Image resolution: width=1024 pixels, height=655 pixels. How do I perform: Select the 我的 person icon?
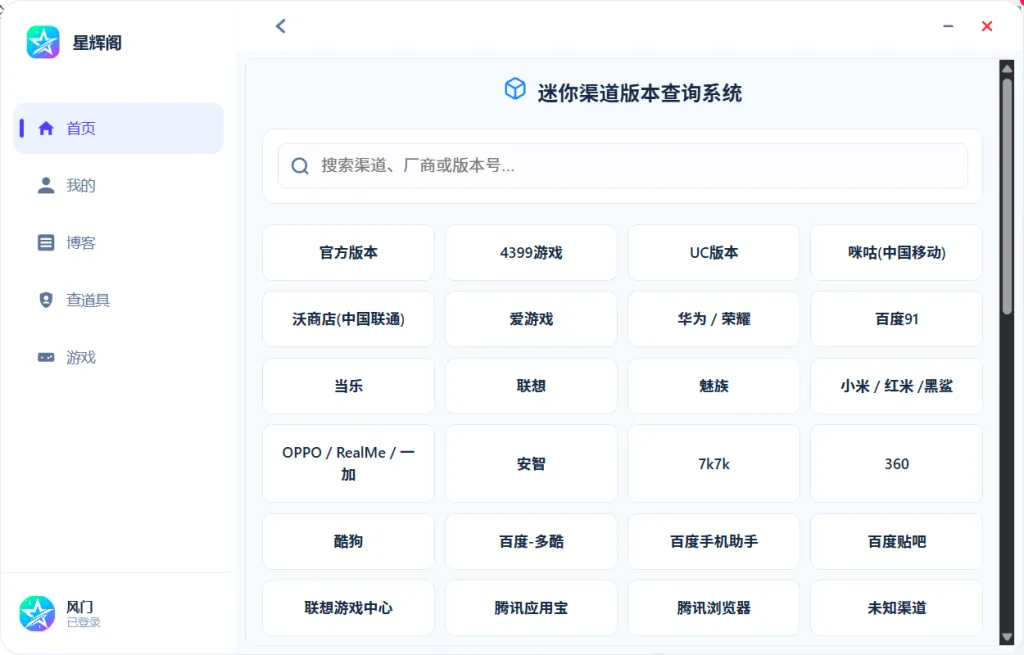[46, 185]
